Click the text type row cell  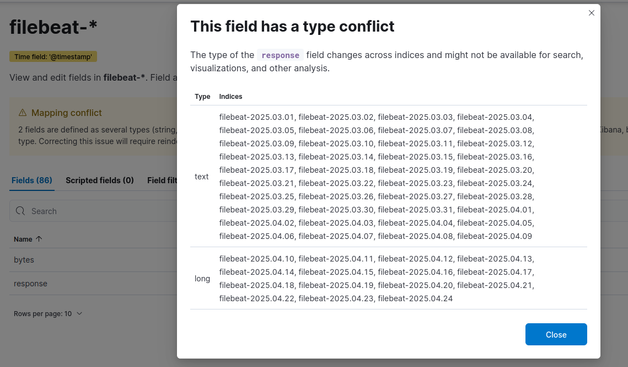201,177
